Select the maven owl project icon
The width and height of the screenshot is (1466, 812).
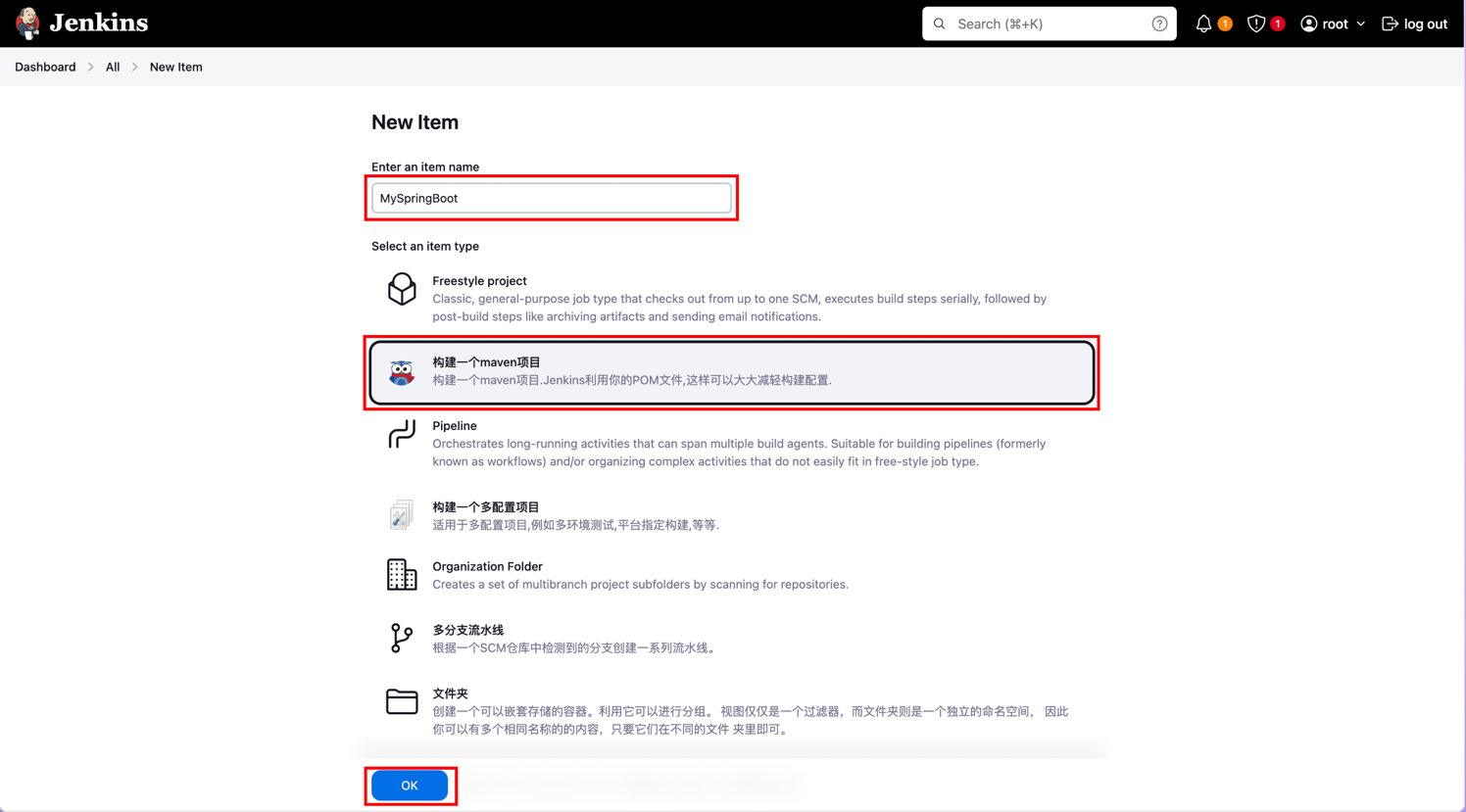tap(402, 372)
